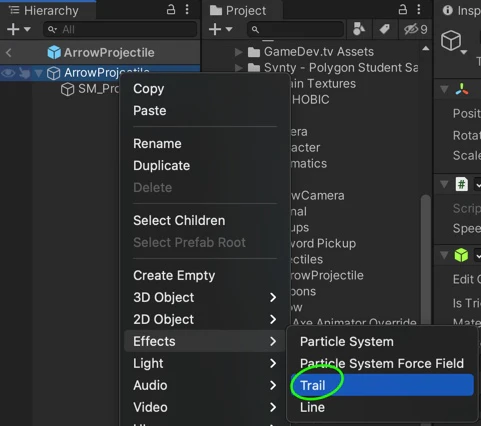Focus the Project search field
This screenshot has height=426, width=481.
(295, 29)
